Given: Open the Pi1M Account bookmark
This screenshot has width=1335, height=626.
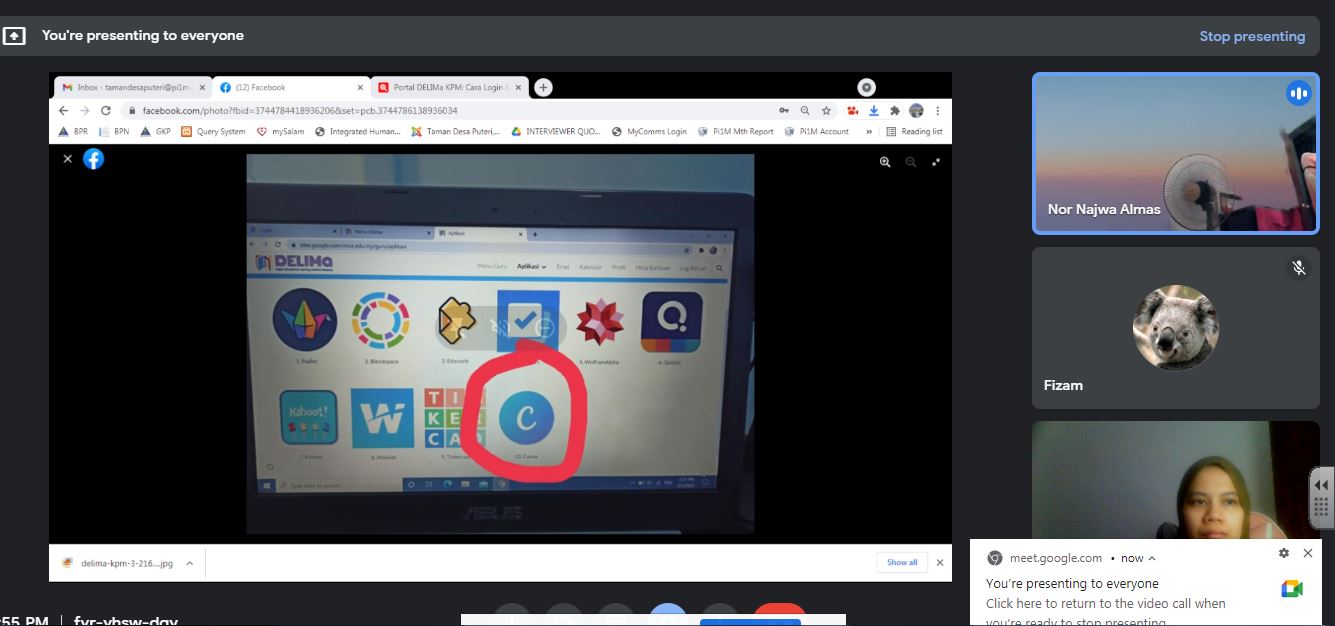Looking at the screenshot, I should point(817,131).
